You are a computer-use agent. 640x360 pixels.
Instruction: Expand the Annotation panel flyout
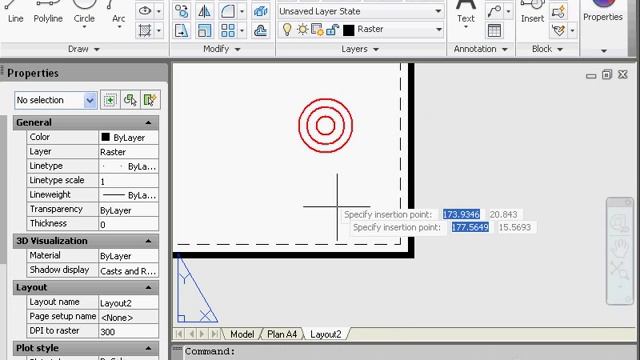tap(505, 49)
